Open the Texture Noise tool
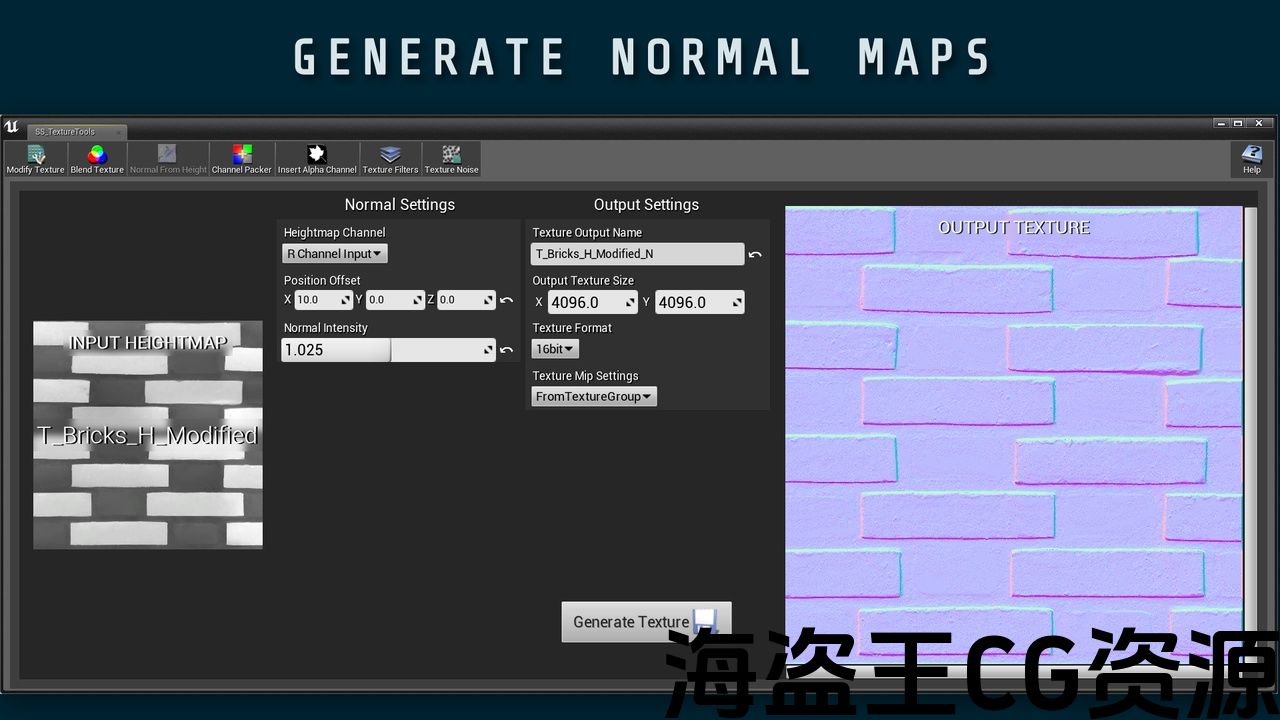 (x=451, y=159)
